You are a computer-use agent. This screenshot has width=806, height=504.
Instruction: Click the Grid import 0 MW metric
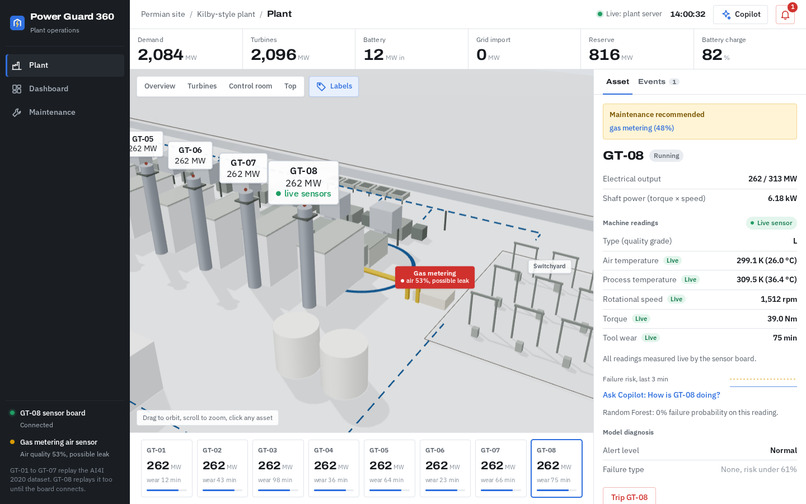coord(524,49)
